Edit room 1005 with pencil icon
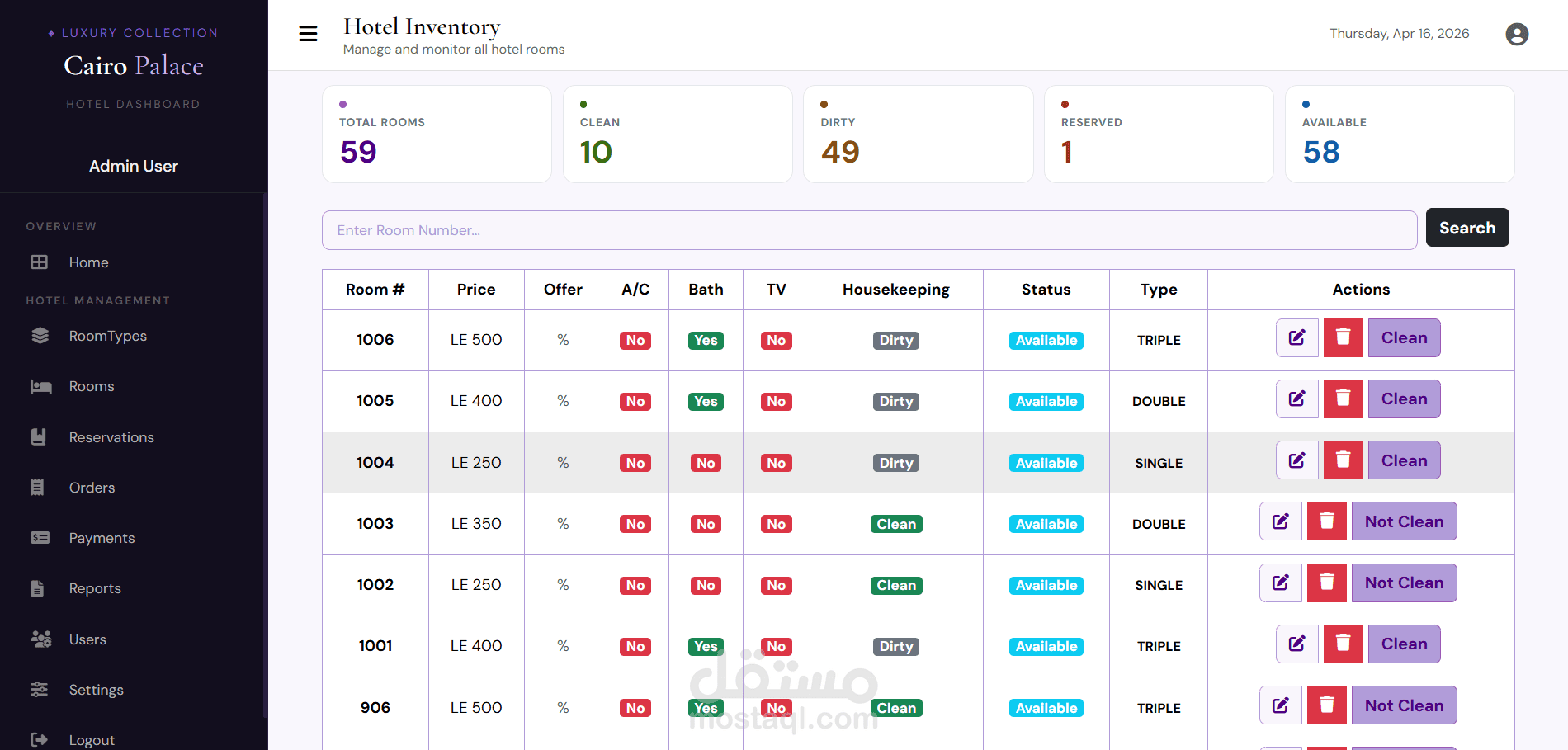 click(1297, 399)
